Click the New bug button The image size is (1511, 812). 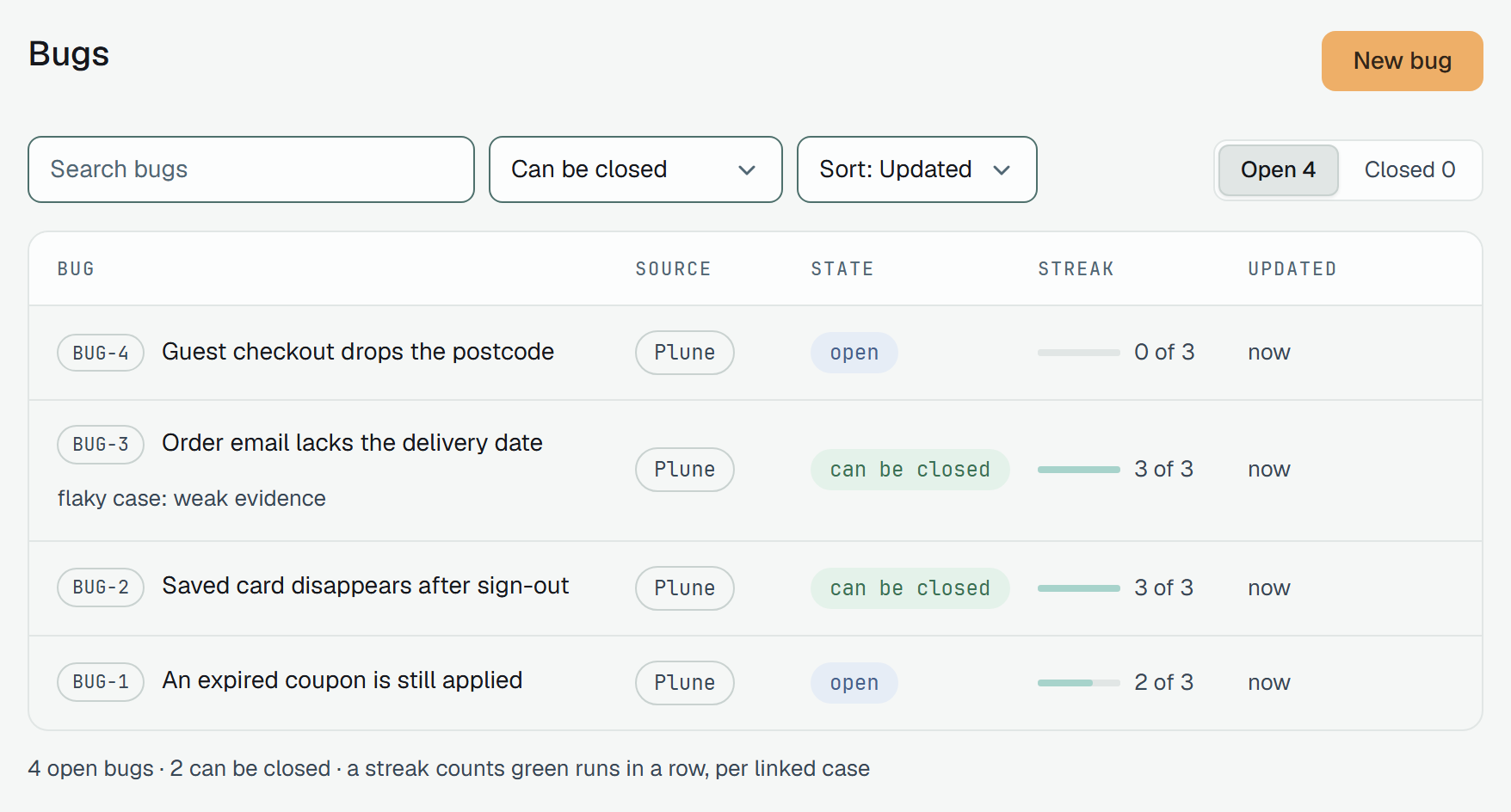[1402, 61]
